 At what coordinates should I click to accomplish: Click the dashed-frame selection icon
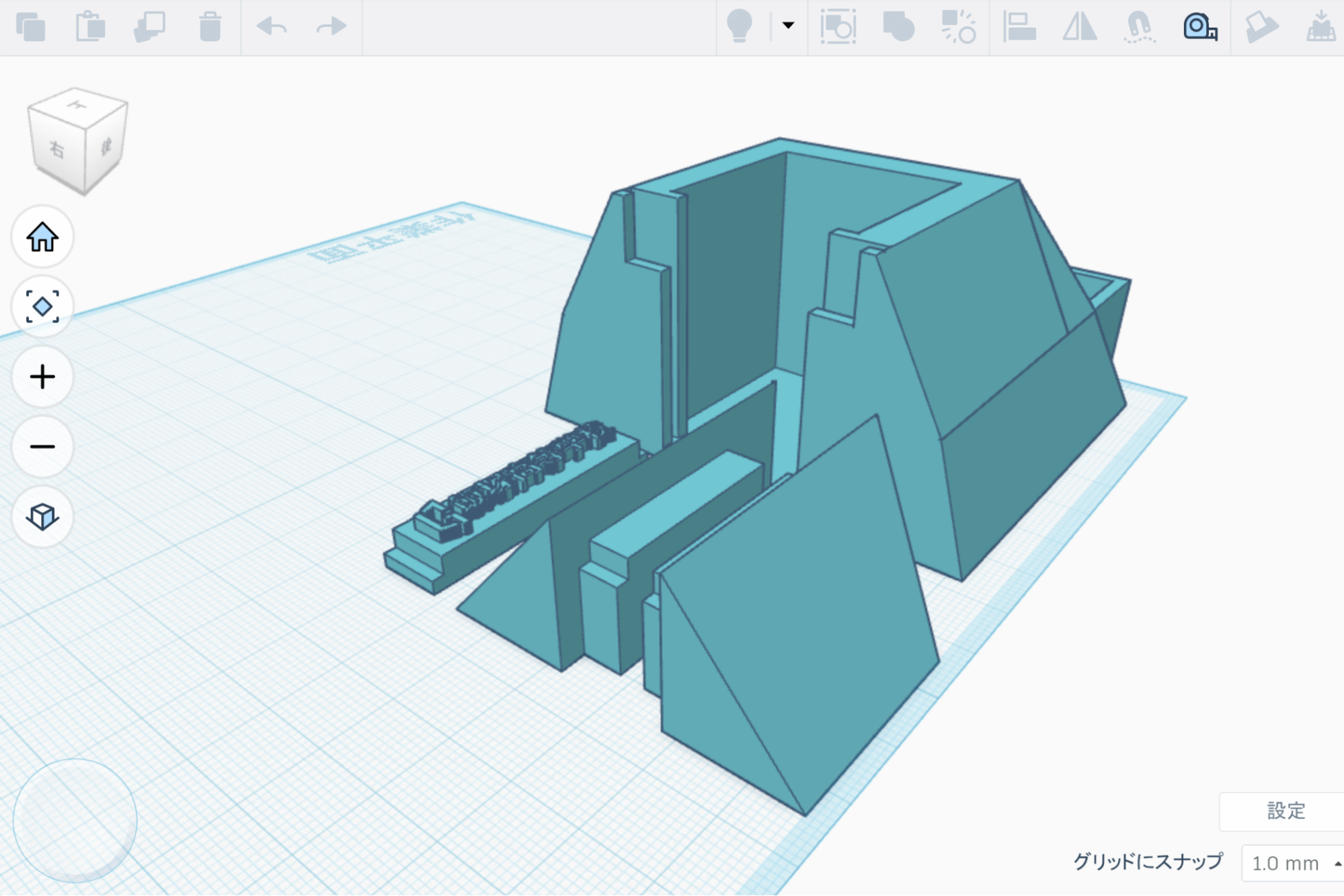838,27
